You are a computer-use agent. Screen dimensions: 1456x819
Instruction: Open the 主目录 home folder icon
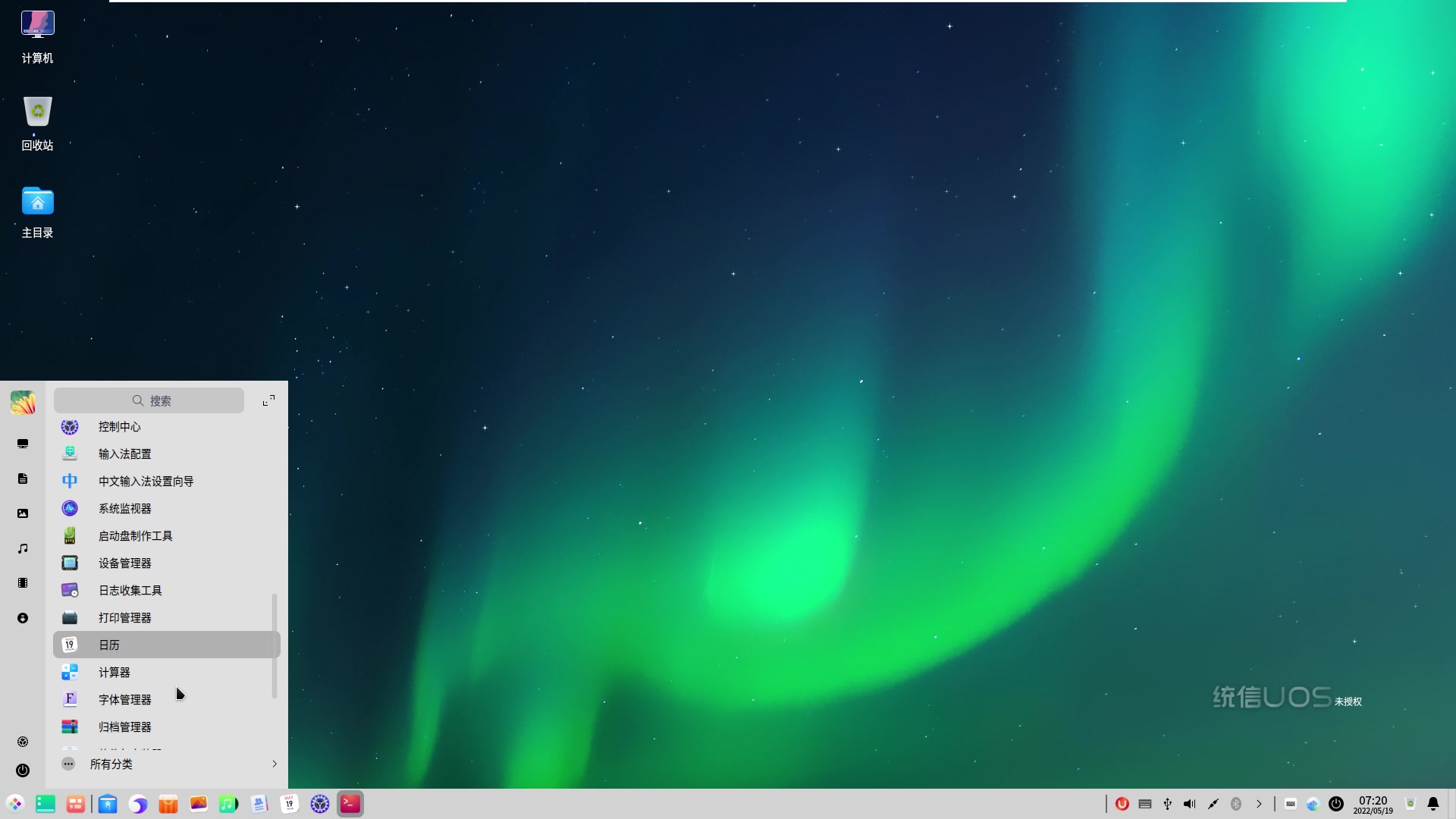37,202
